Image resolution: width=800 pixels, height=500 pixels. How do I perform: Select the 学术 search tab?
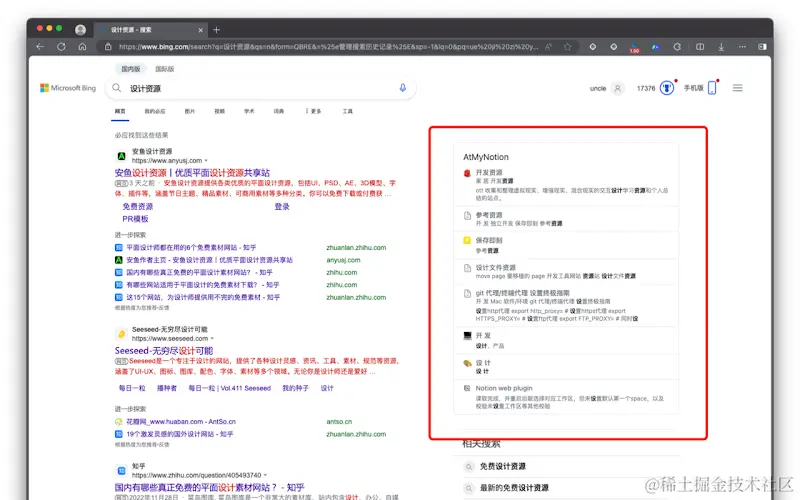(x=249, y=111)
